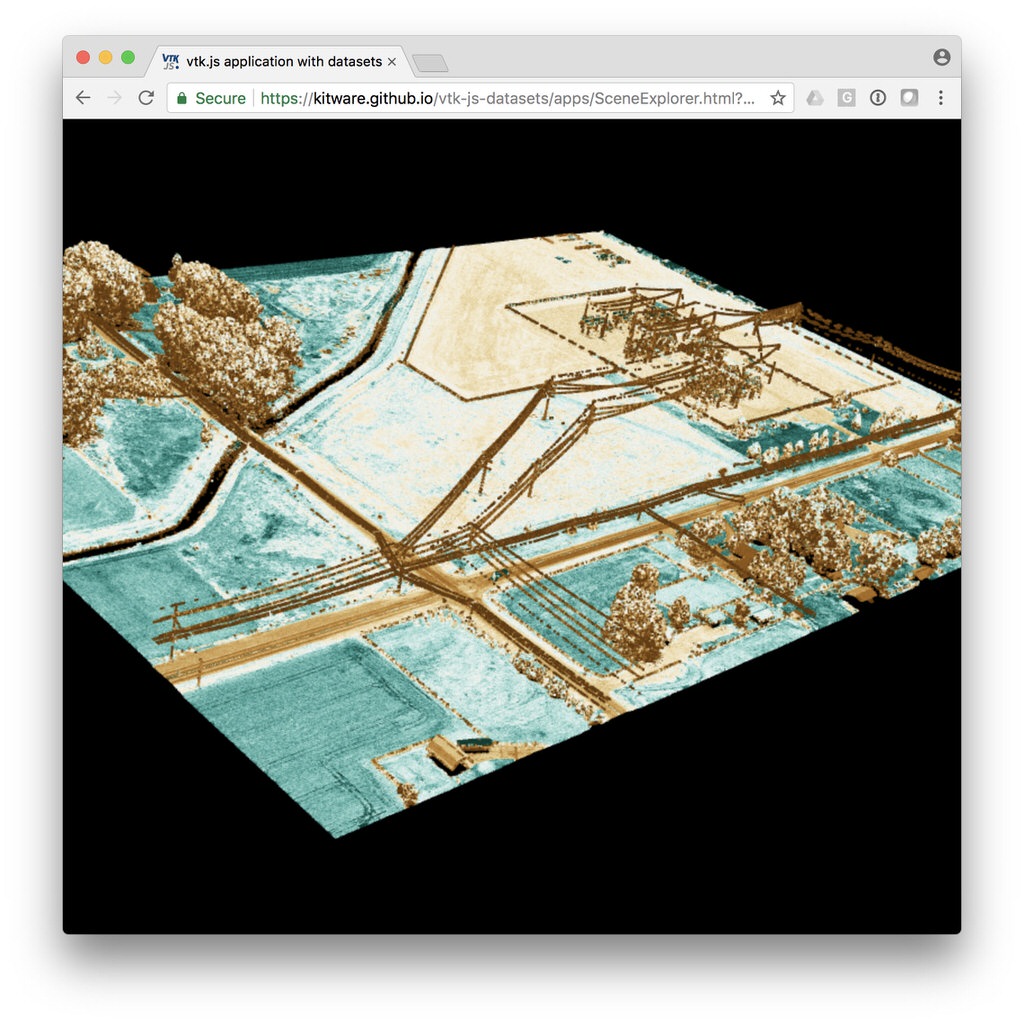Toggle the bookmark star for this page
Screen dimensions: 1024x1024
point(778,98)
